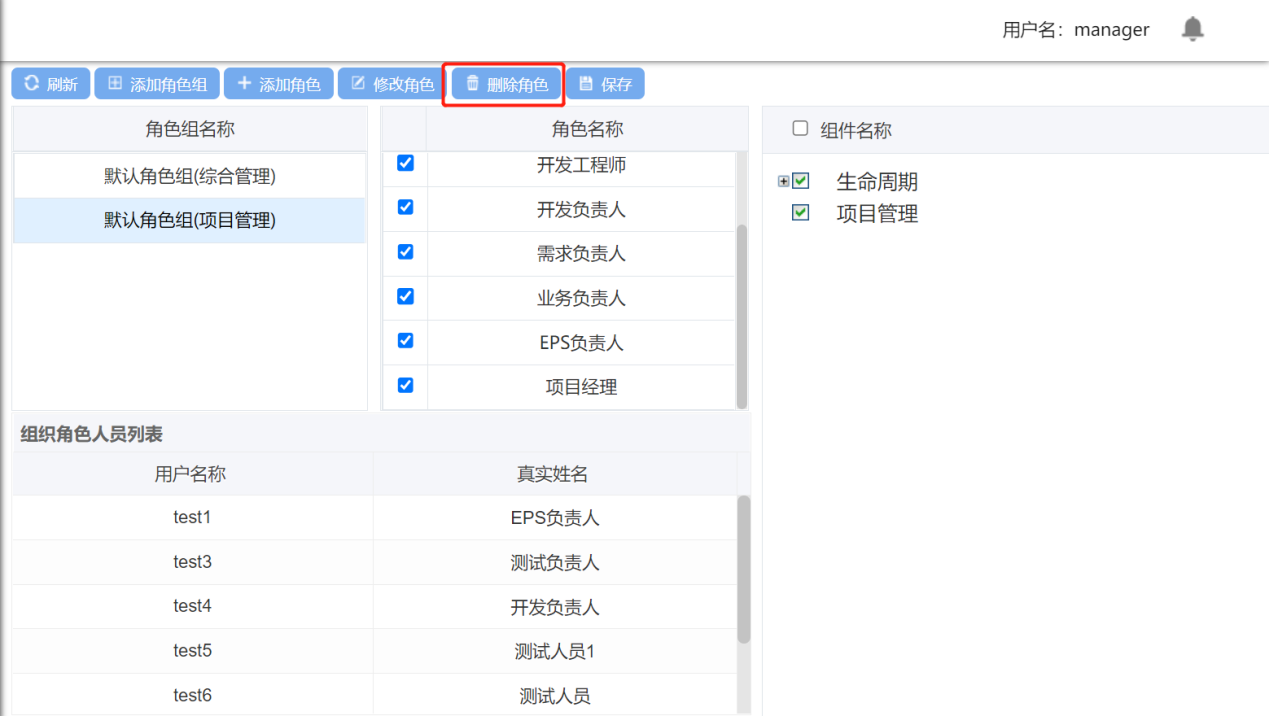Select 默认角色组(项目管理) role group
Viewport: 1269px width, 716px height.
pos(189,220)
